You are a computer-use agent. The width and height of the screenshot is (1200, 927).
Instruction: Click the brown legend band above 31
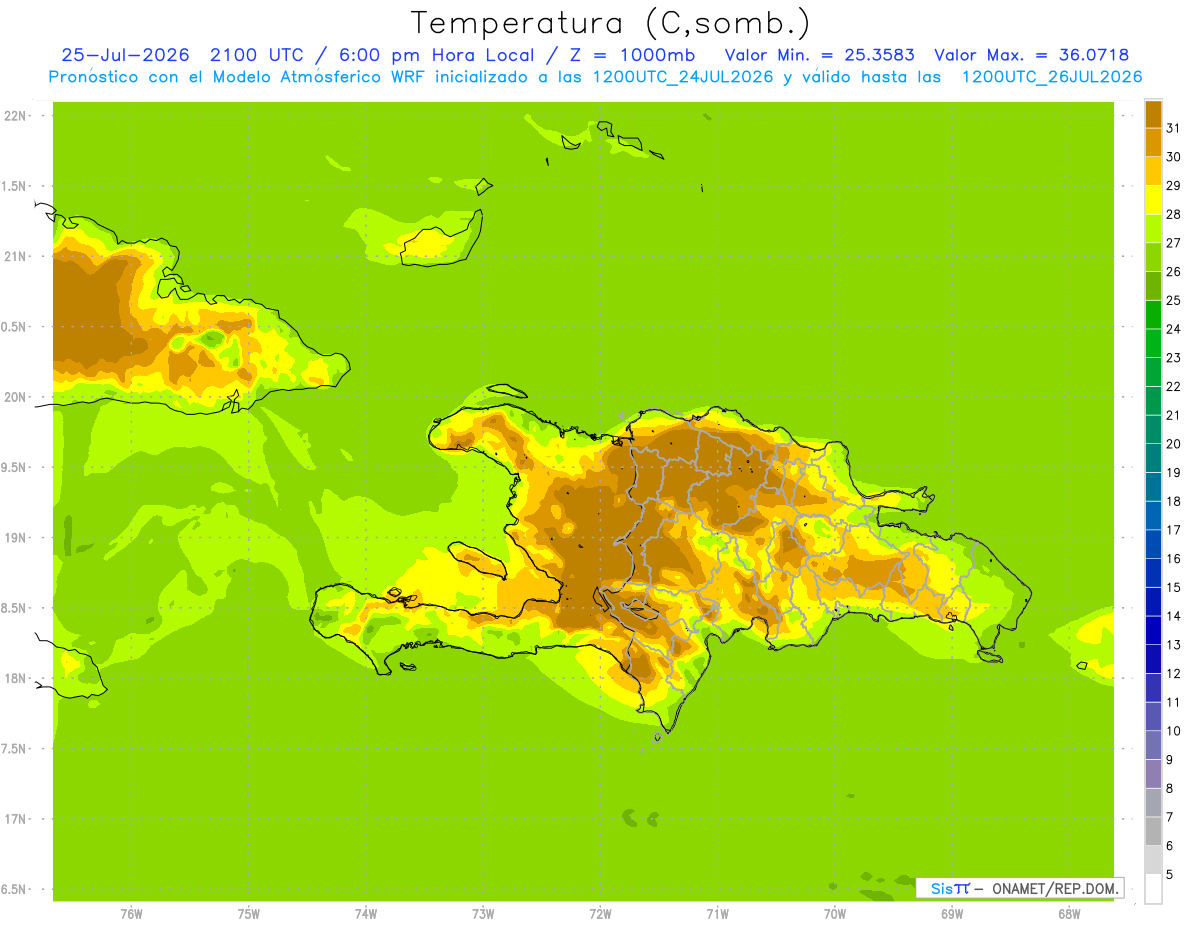[x=1153, y=114]
